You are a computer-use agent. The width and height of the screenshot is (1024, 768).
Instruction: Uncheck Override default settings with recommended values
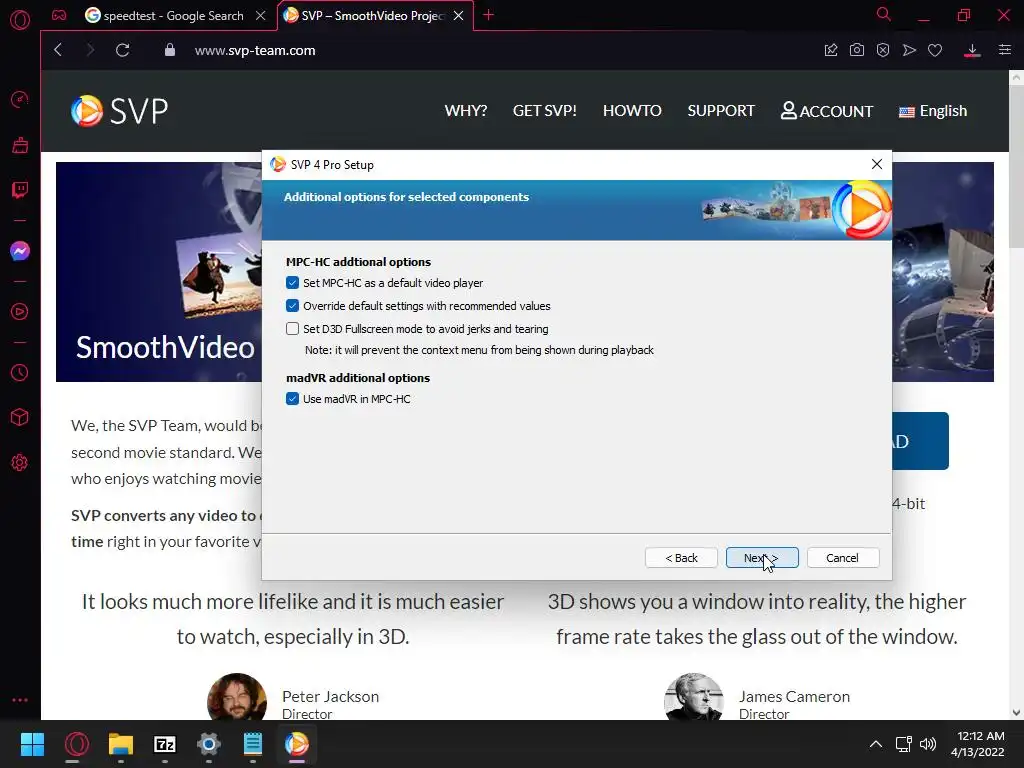[293, 306]
